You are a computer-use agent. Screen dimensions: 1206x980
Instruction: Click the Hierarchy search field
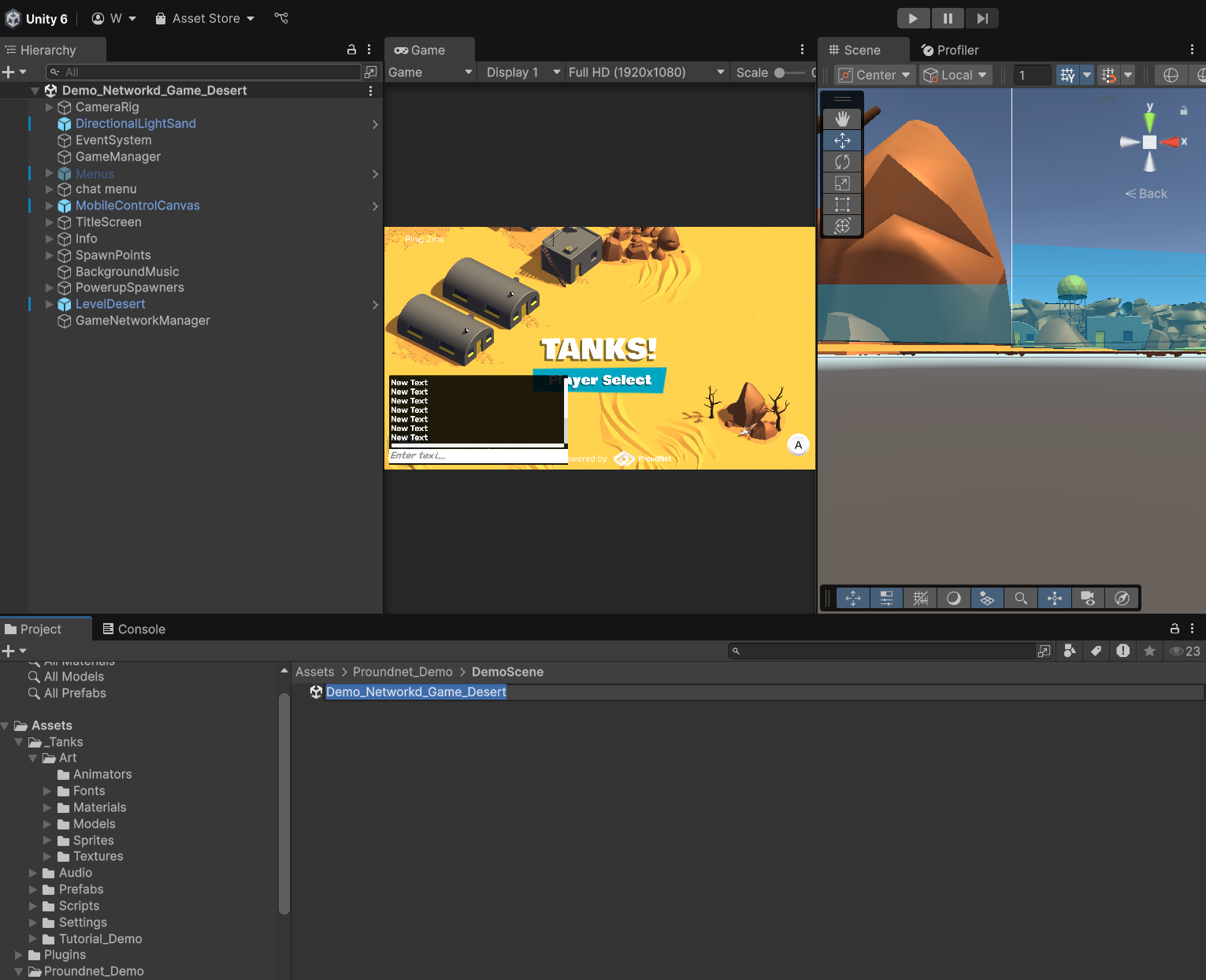[204, 72]
